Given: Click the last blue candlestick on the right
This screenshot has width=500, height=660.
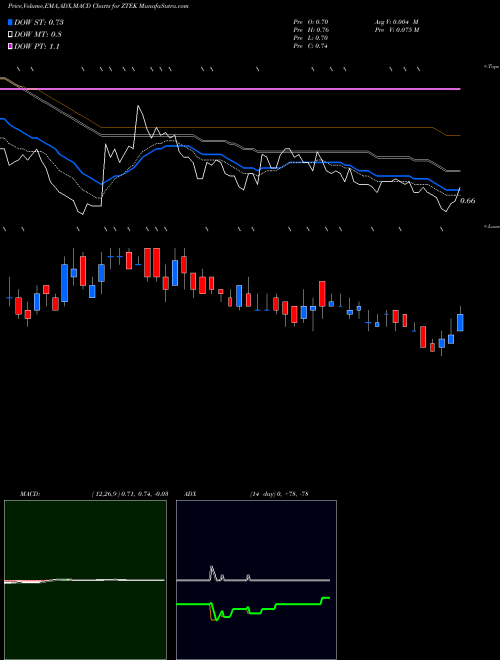Looking at the screenshot, I should [460, 322].
